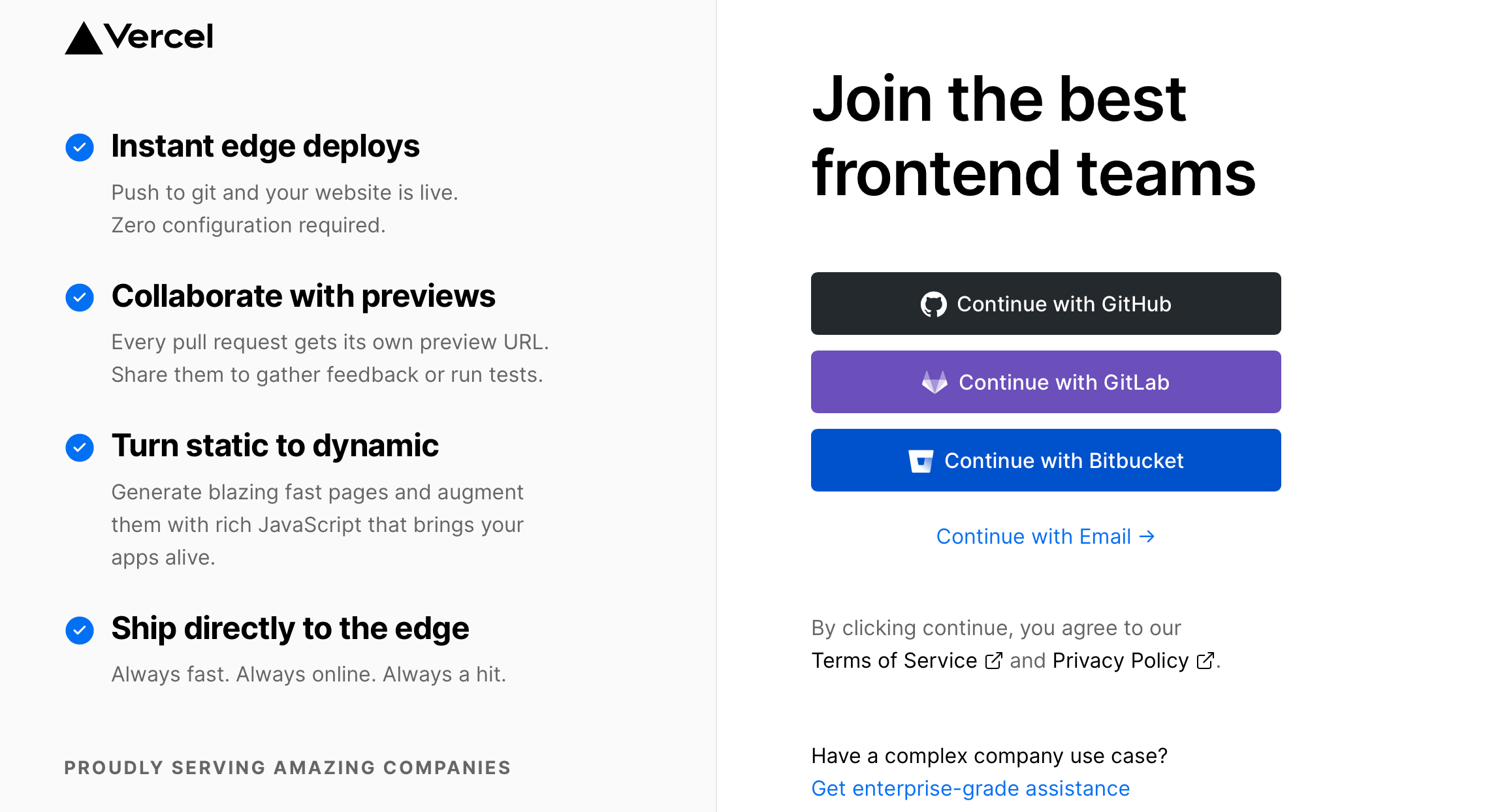Click the Vercel triangle logo

(84, 39)
